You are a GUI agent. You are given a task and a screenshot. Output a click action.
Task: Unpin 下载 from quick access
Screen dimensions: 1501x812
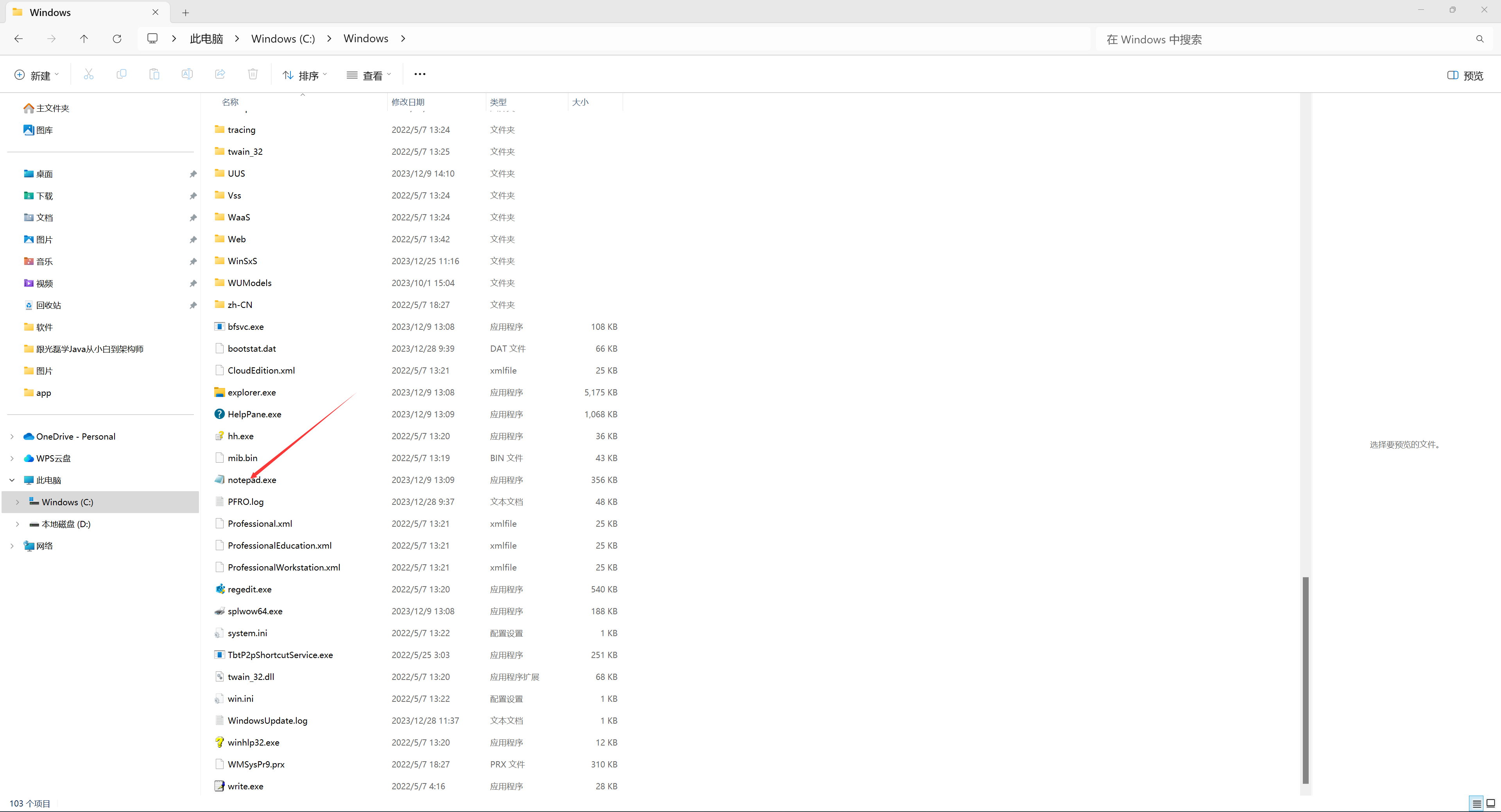tap(193, 196)
